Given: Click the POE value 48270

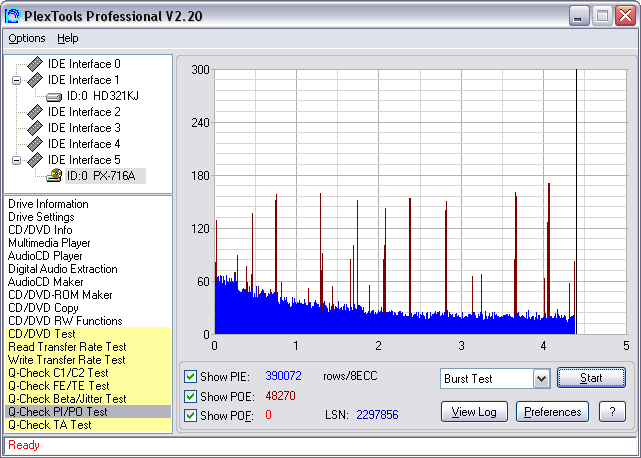Looking at the screenshot, I should coord(280,396).
